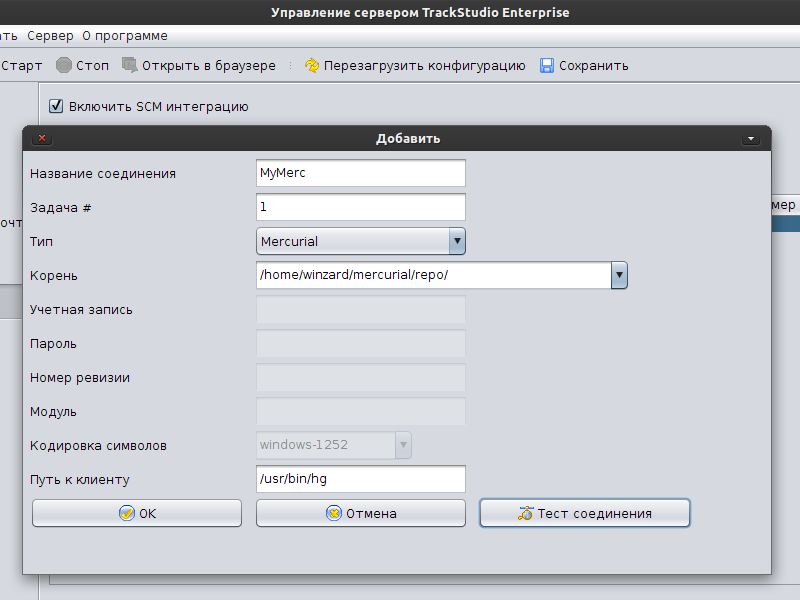Image resolution: width=800 pixels, height=600 pixels.
Task: Click the Open in browser icon
Action: click(130, 66)
